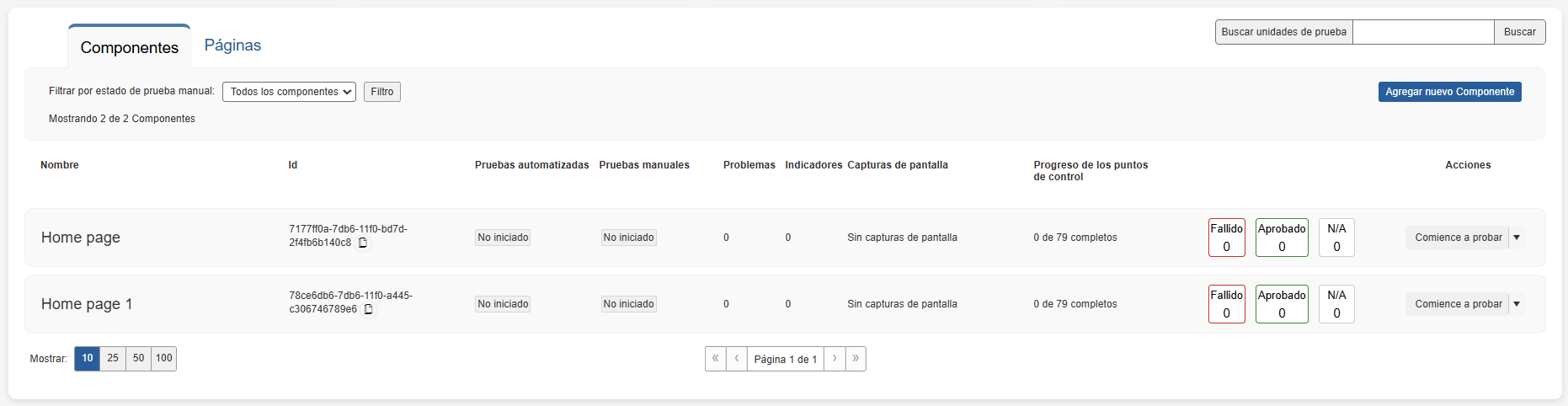Click the Agregar nuevo Componente button
The image size is (1568, 406).
click(1449, 92)
